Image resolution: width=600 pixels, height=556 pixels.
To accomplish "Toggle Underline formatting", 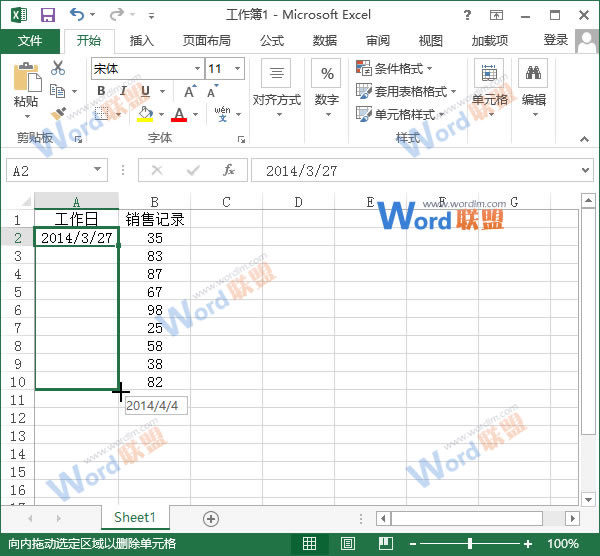I will point(143,91).
